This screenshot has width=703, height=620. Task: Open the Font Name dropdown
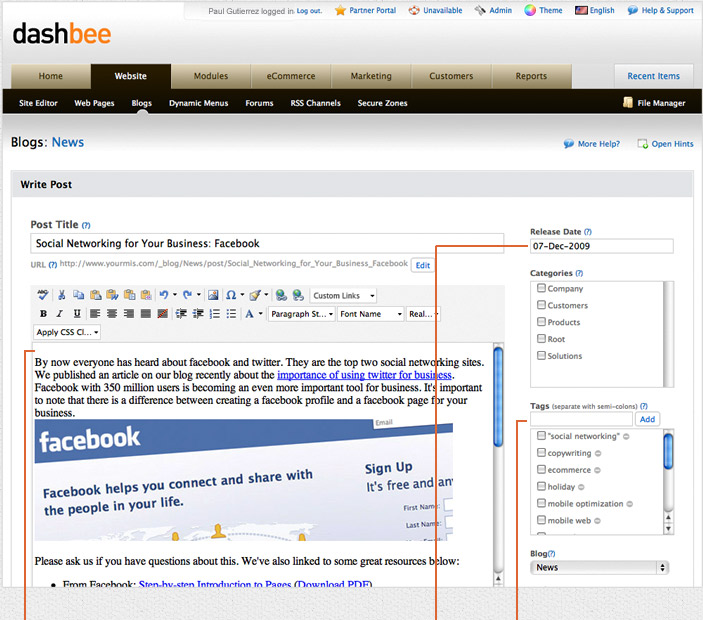point(370,314)
